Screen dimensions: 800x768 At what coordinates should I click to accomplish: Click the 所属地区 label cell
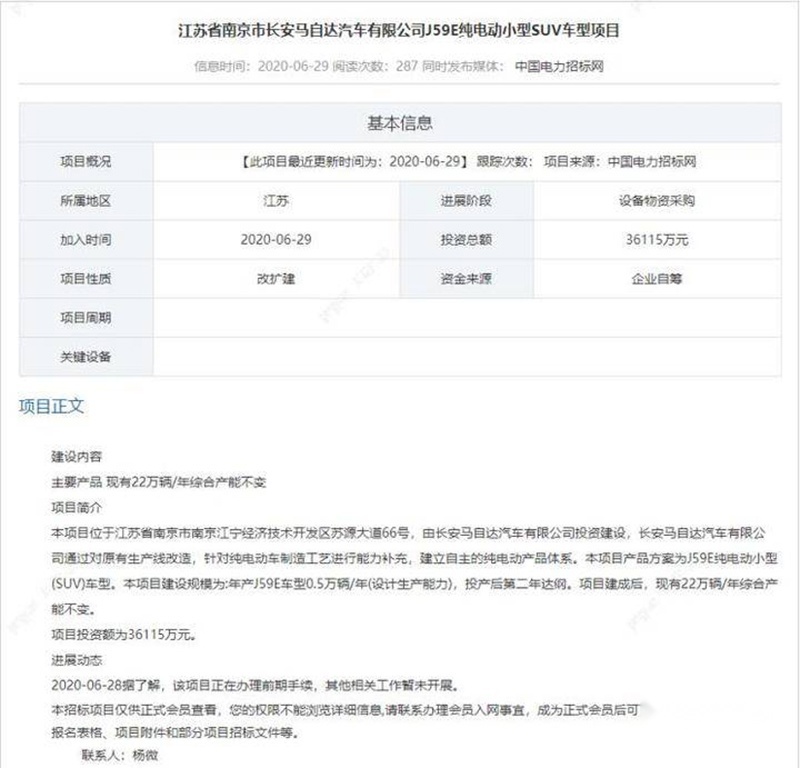coord(86,201)
